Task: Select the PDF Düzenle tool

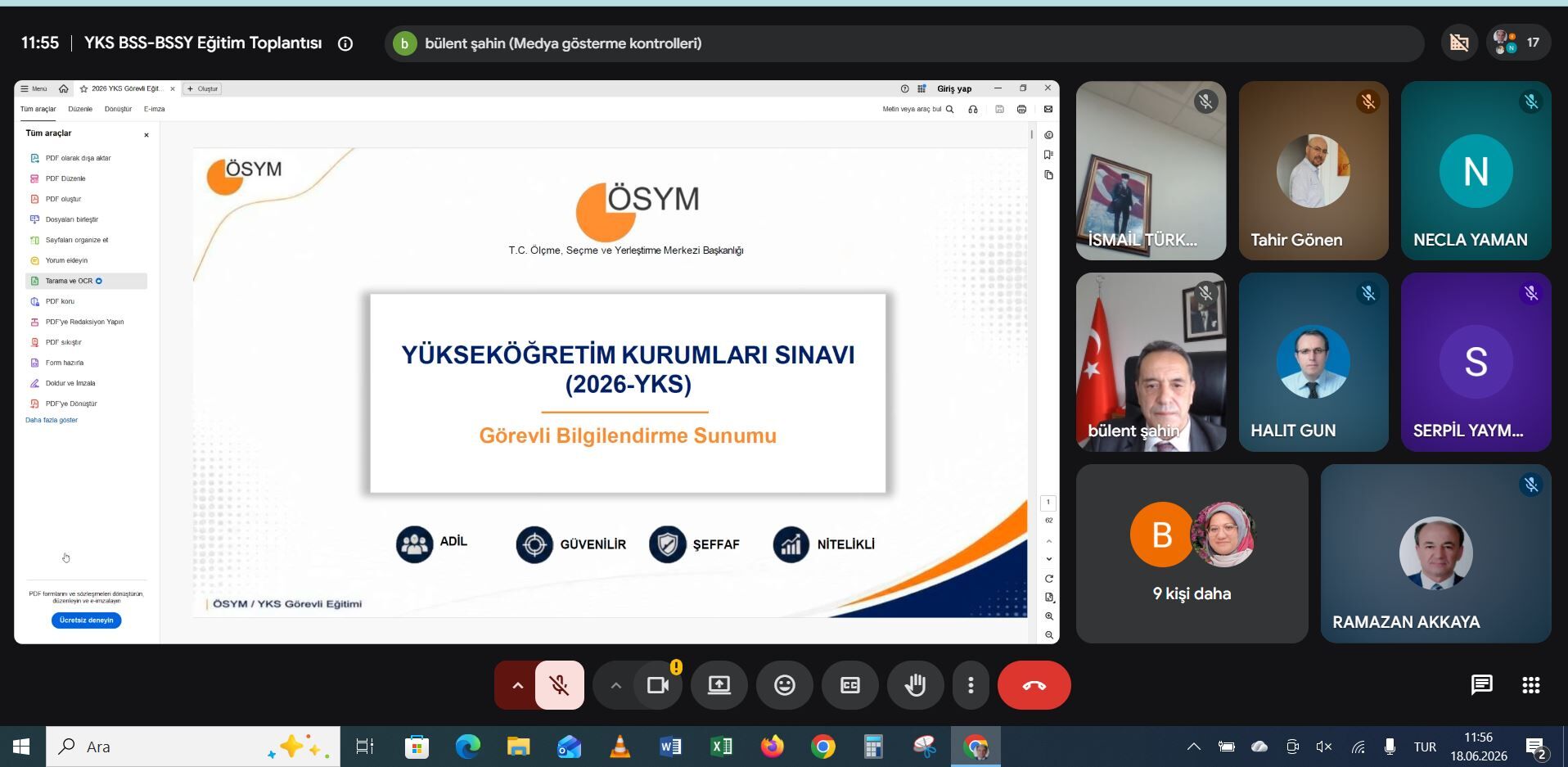Action: [86, 178]
